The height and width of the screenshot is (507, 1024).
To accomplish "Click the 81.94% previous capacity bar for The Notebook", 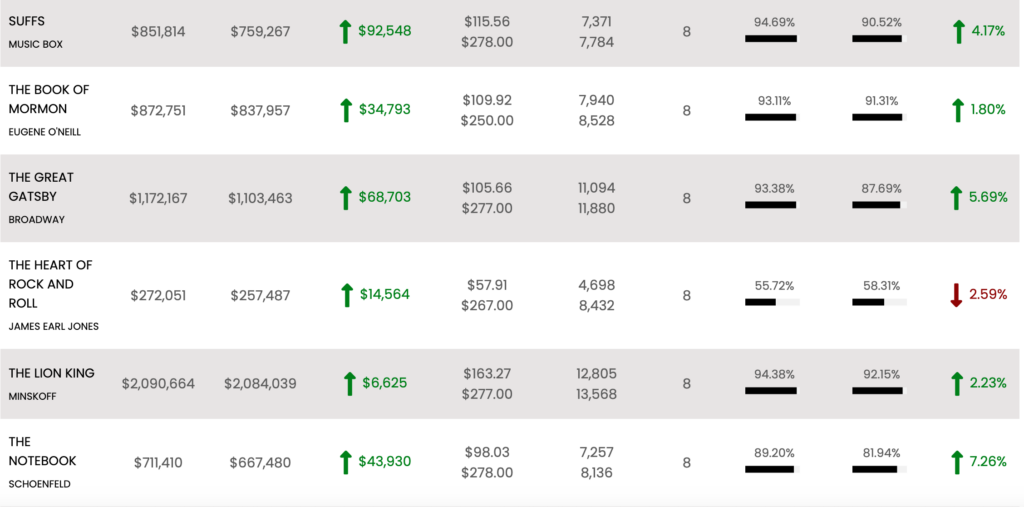I will (880, 469).
